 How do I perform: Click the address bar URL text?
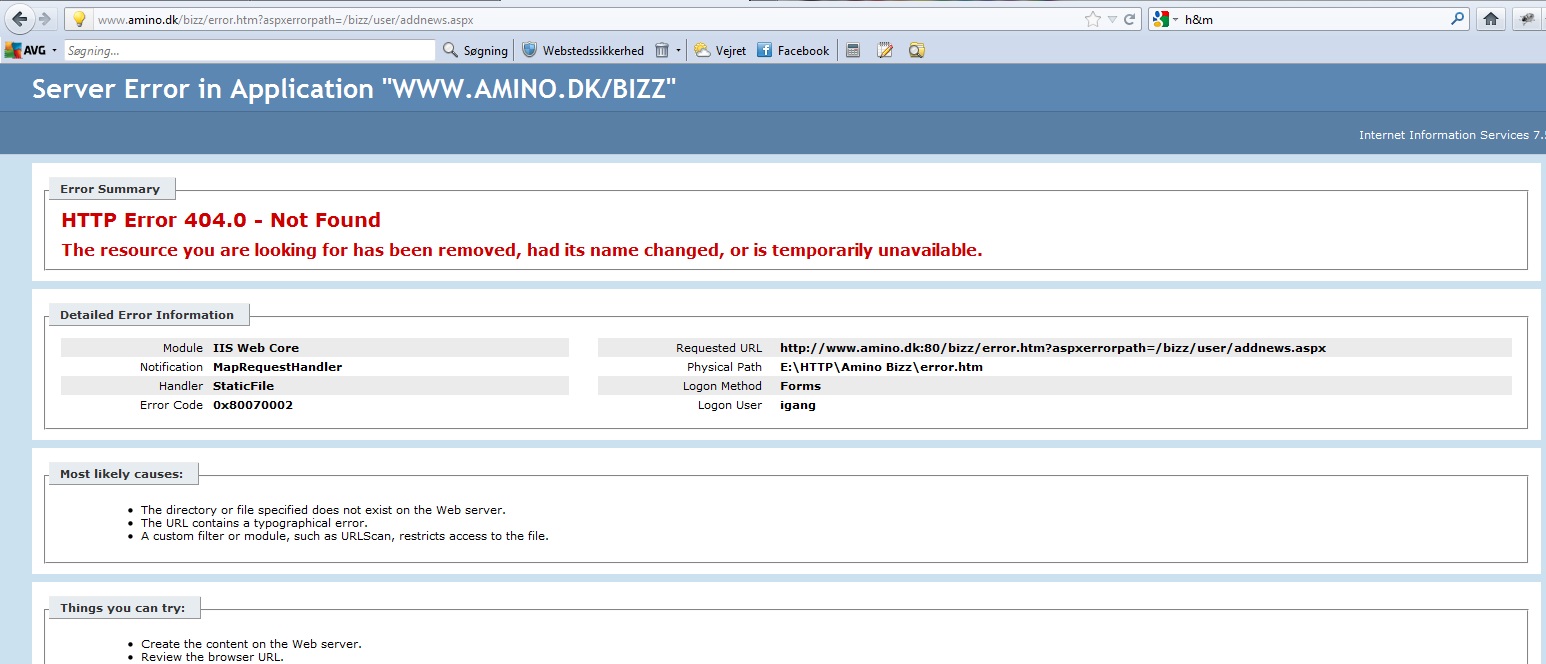[285, 20]
